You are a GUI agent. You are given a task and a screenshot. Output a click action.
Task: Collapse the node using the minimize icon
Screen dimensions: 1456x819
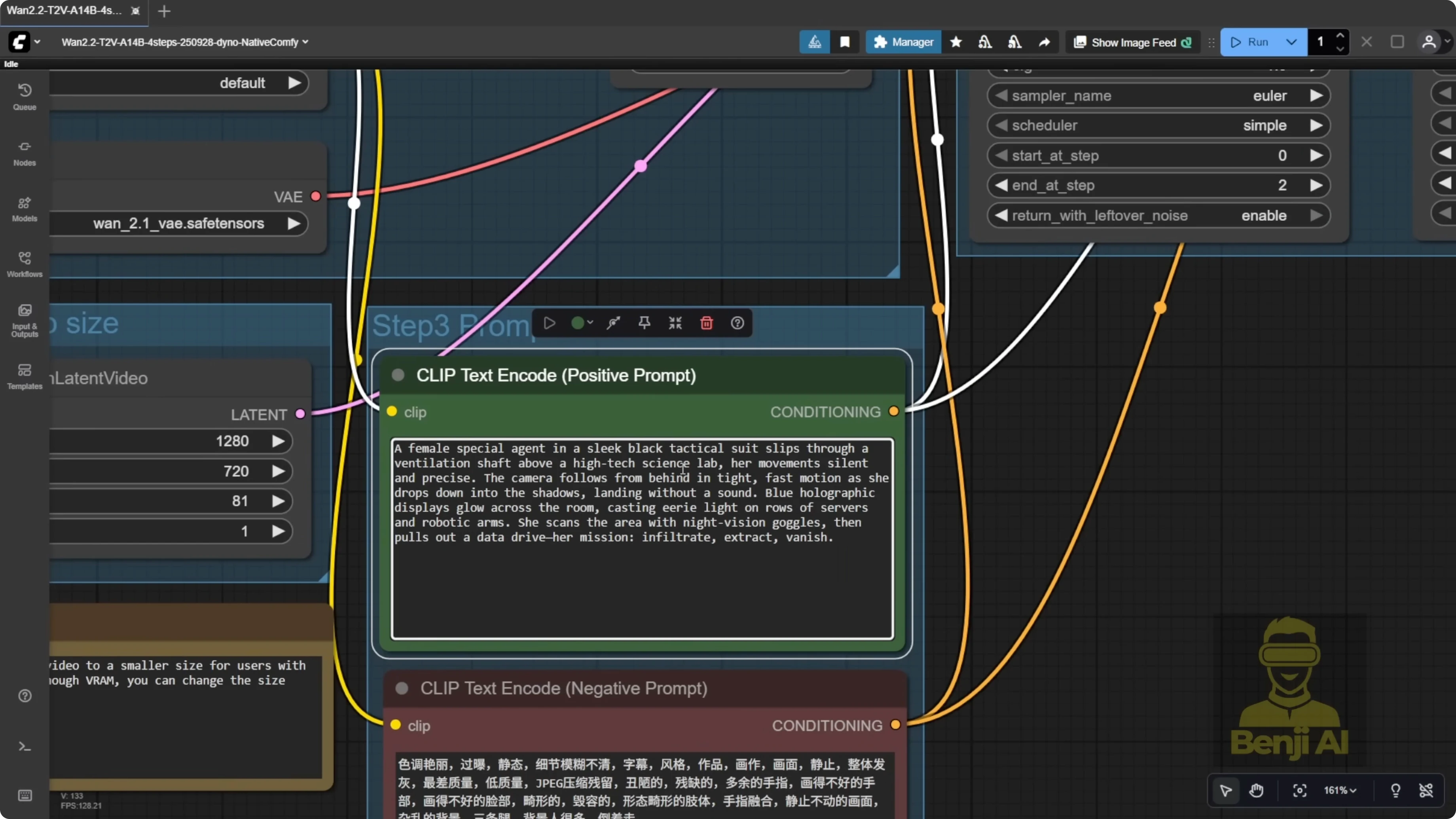pos(675,323)
